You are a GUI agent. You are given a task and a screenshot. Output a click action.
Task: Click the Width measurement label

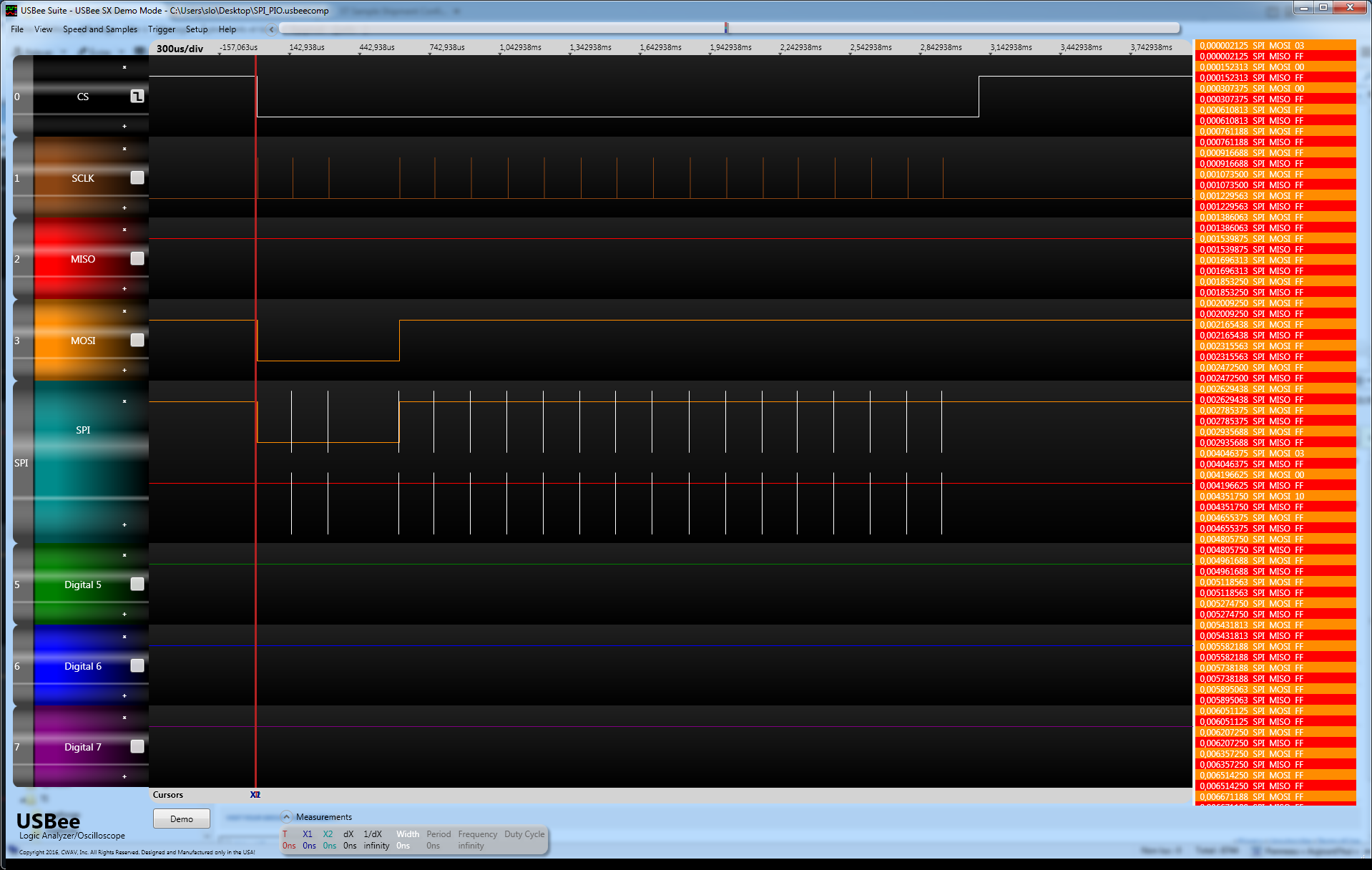[408, 834]
